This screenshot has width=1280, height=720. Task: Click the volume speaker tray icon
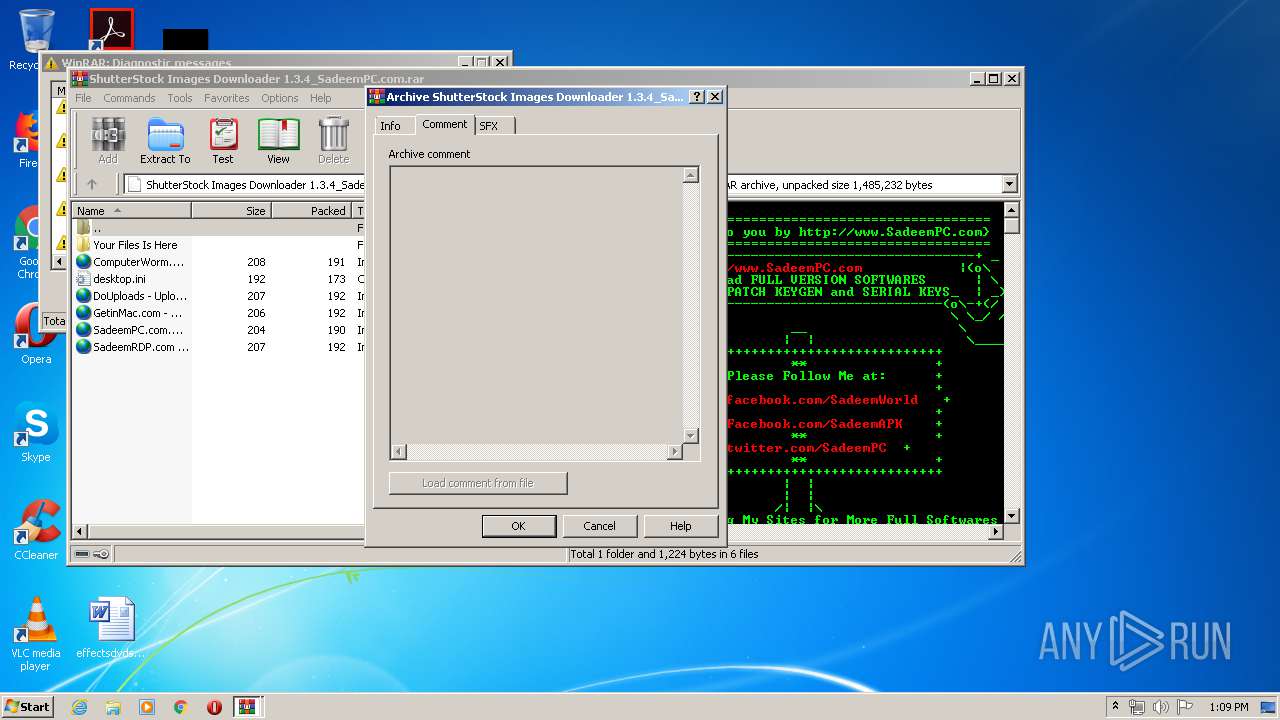coord(1158,706)
